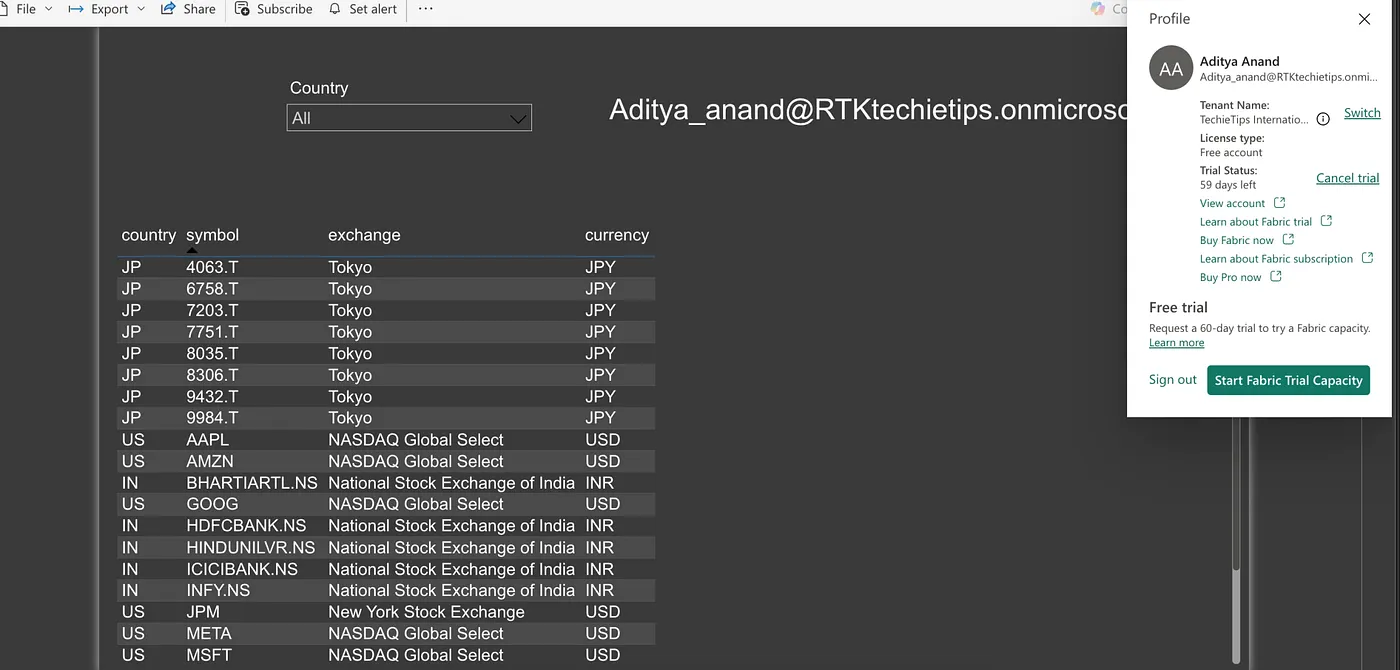Click Start Fabric Trial Capacity button
Image resolution: width=1400 pixels, height=670 pixels.
click(x=1288, y=380)
